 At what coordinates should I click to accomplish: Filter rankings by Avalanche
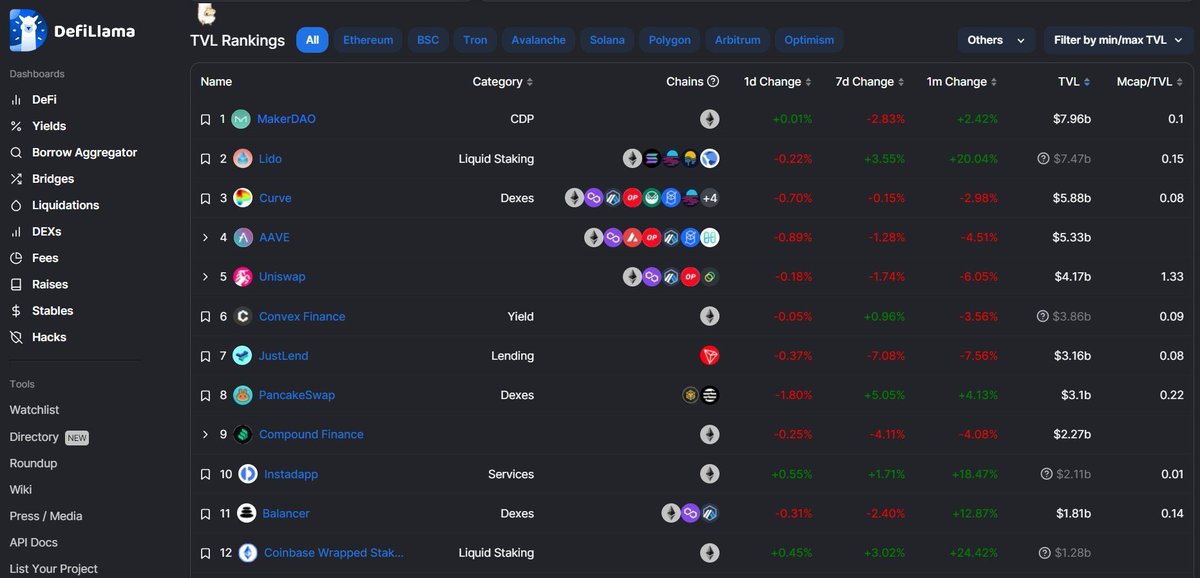[538, 40]
